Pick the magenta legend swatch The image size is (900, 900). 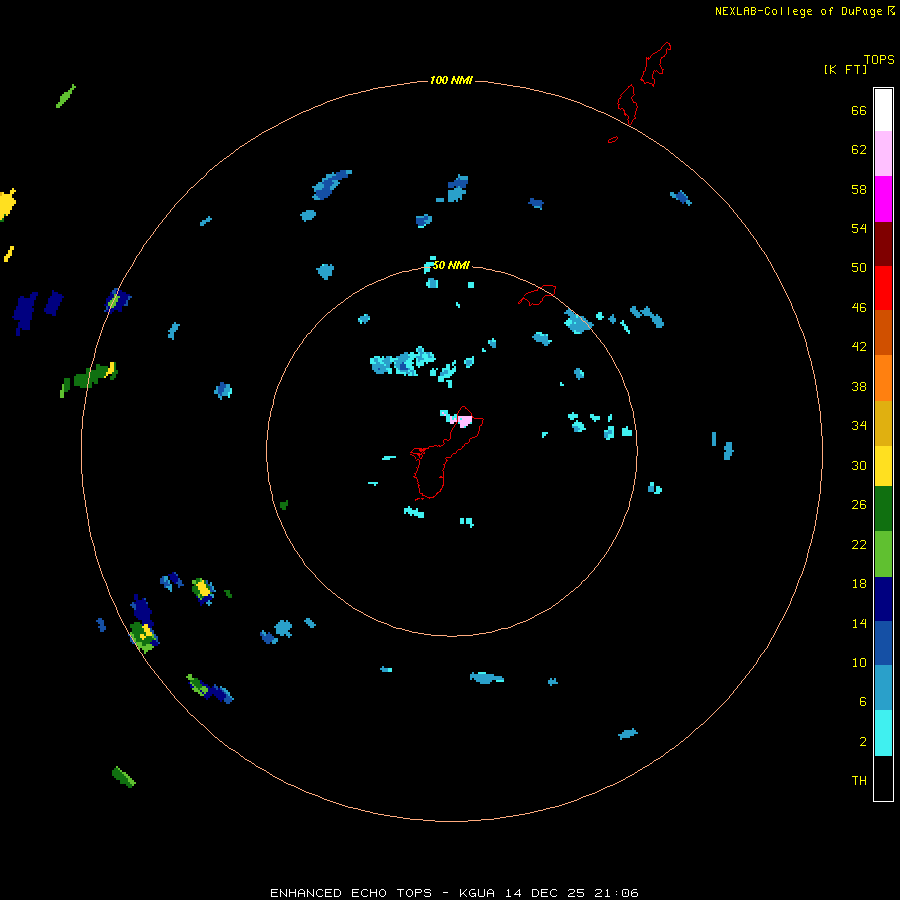pyautogui.click(x=883, y=199)
